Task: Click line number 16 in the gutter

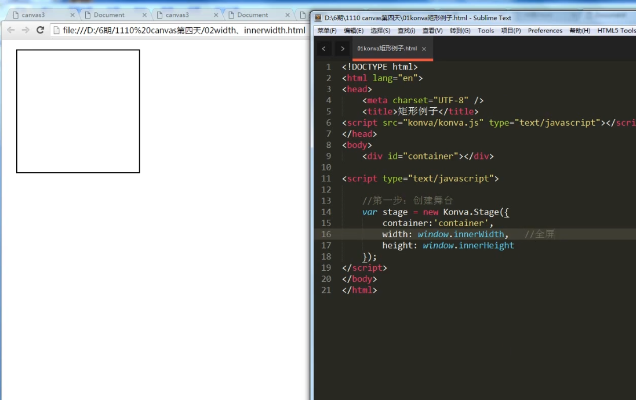Action: click(326, 234)
